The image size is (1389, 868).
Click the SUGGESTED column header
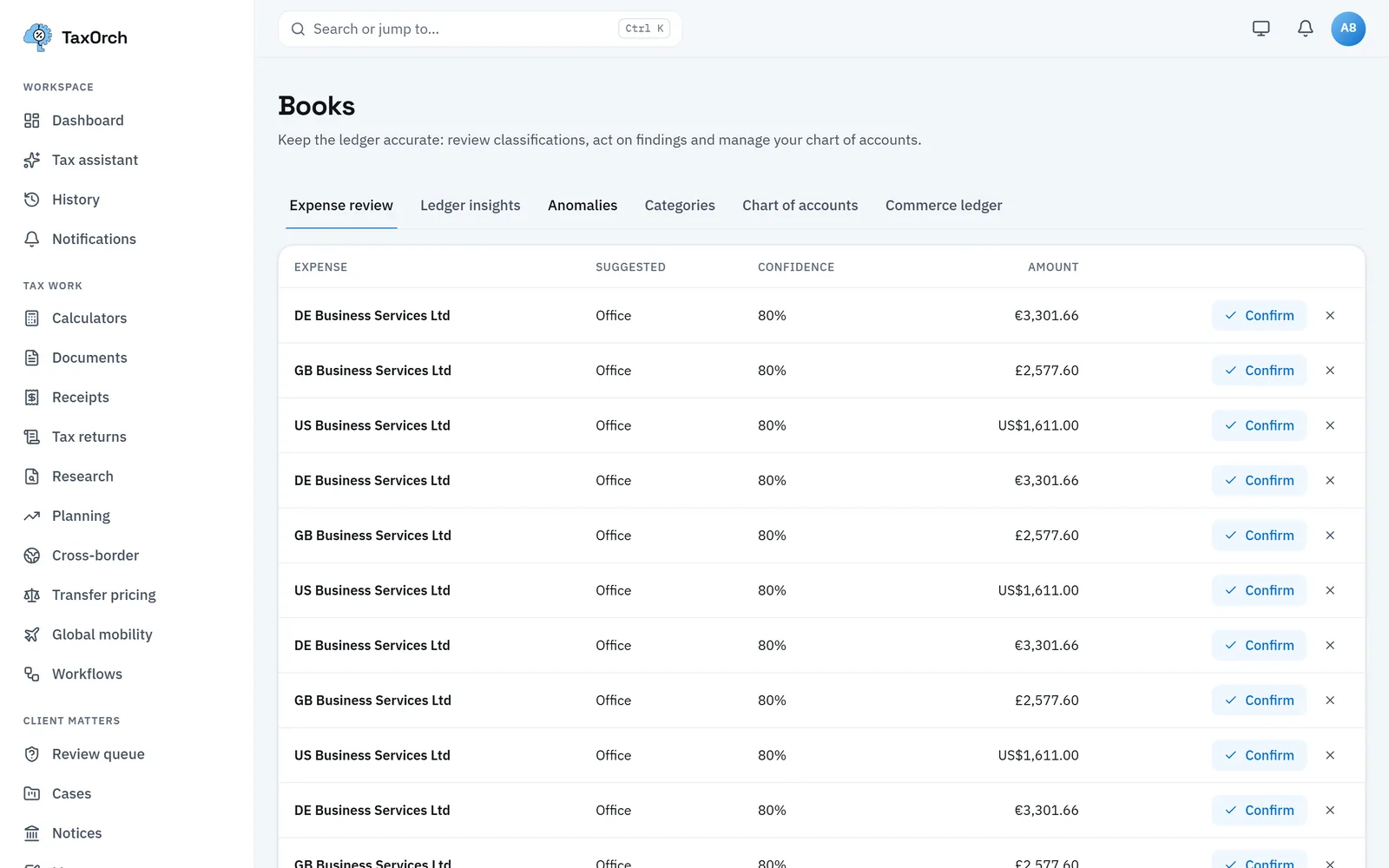tap(630, 267)
